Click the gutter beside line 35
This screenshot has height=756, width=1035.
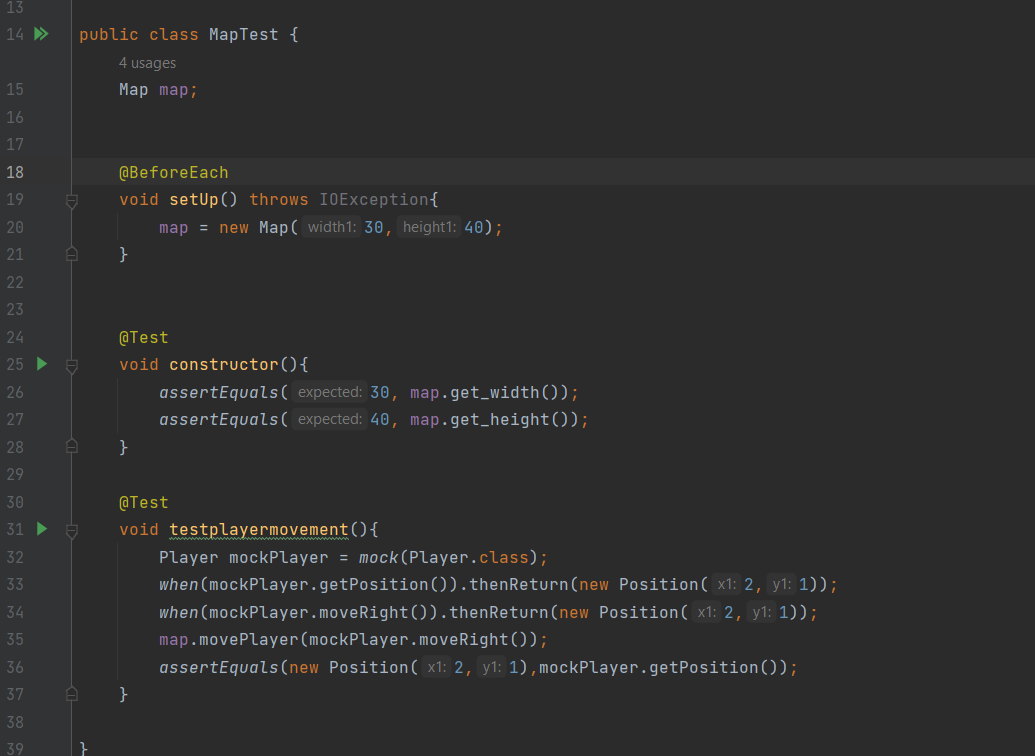coord(55,639)
